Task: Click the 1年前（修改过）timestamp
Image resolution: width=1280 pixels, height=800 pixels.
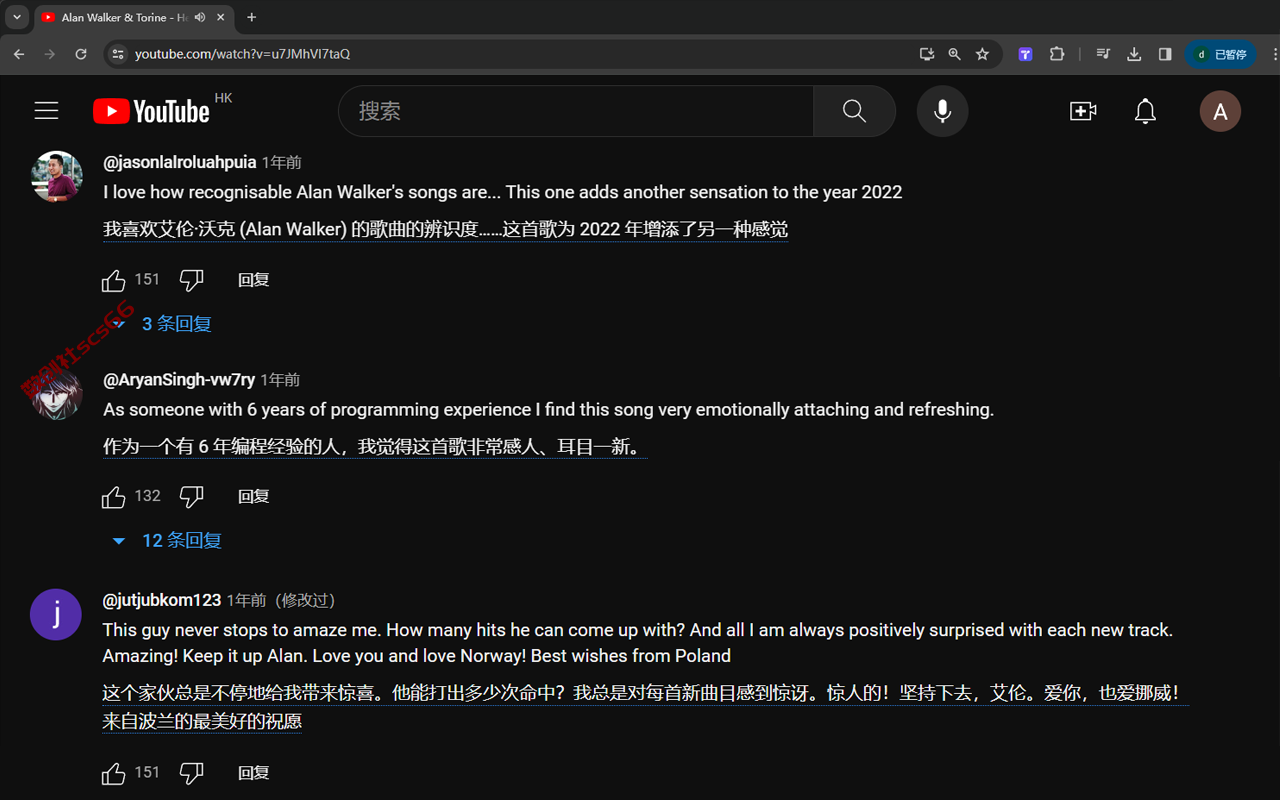Action: 284,600
